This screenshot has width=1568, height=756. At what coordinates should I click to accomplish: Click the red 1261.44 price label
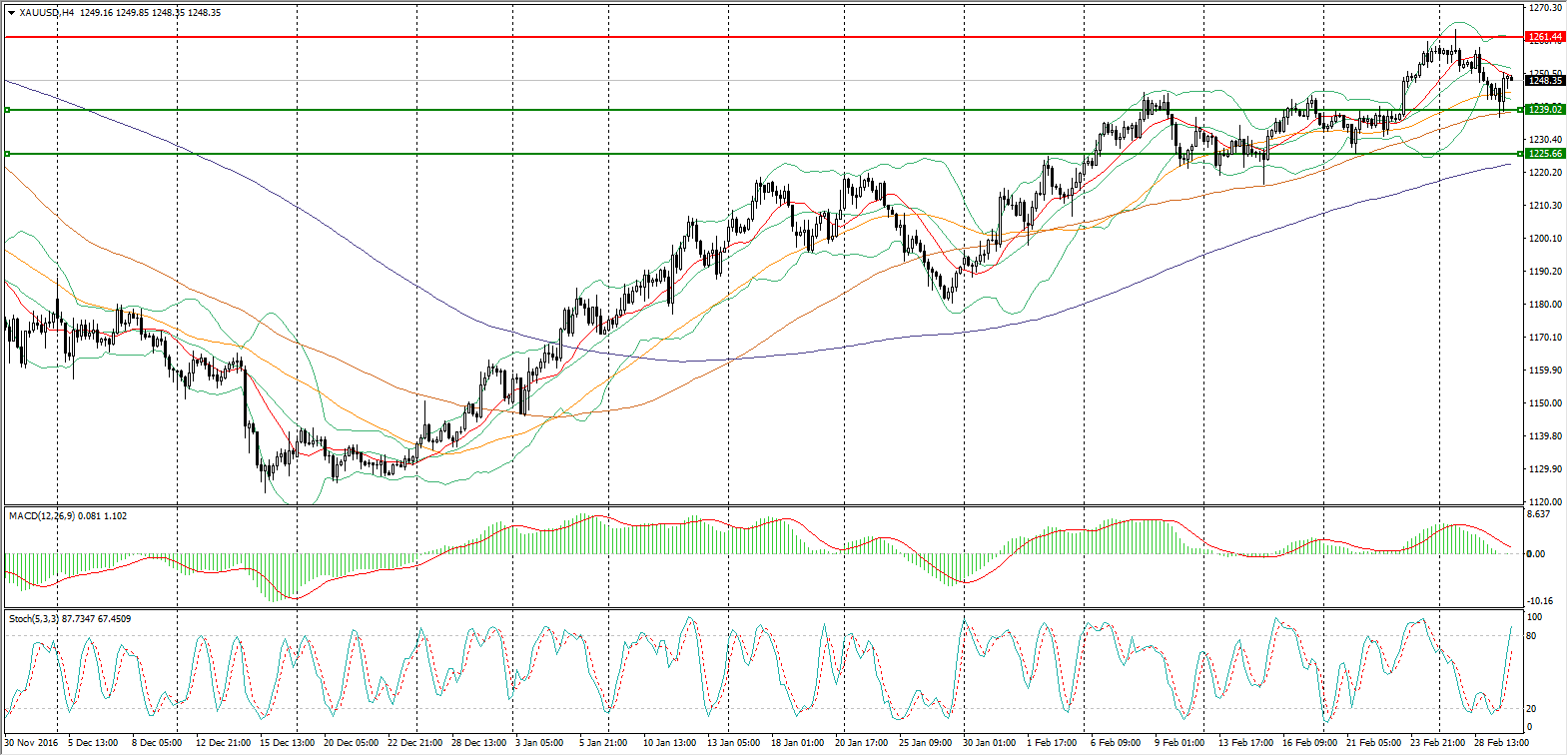click(1545, 37)
